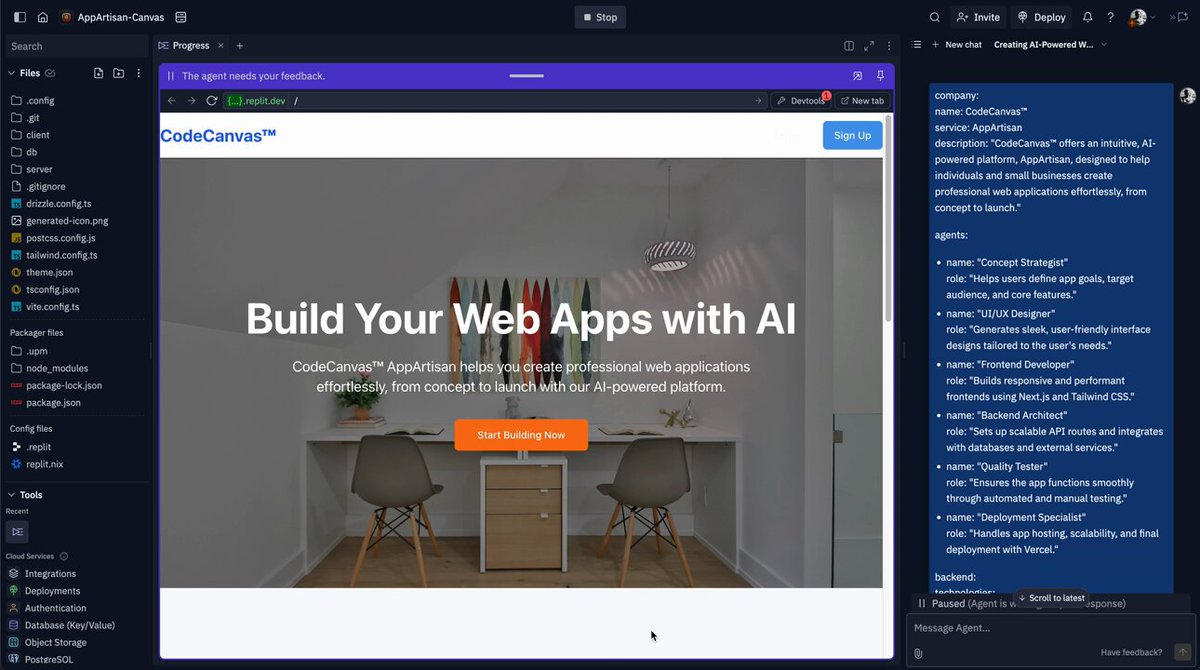Screen dimensions: 1200x670
Task: Collapse the chat panel with top-right icon
Action: 1179,17
